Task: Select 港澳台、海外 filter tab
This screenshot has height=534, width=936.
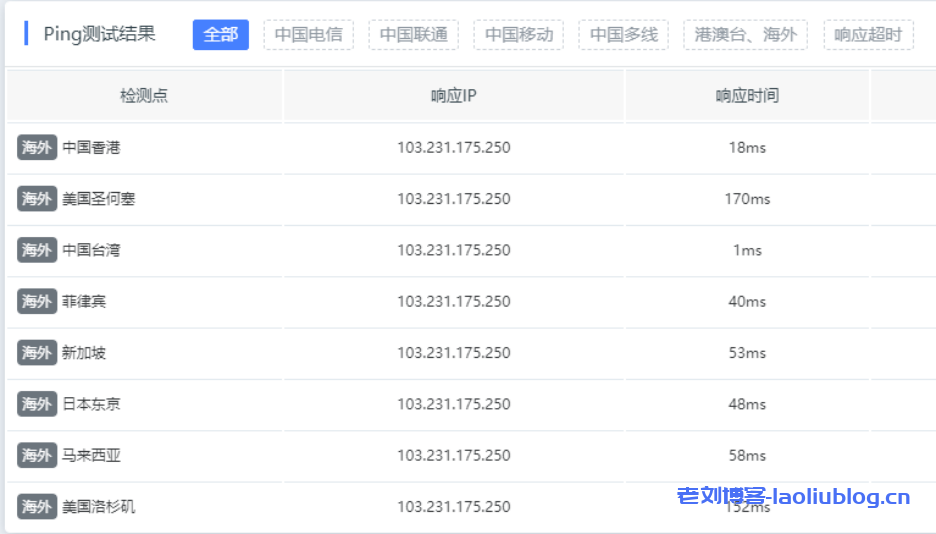Action: [745, 34]
